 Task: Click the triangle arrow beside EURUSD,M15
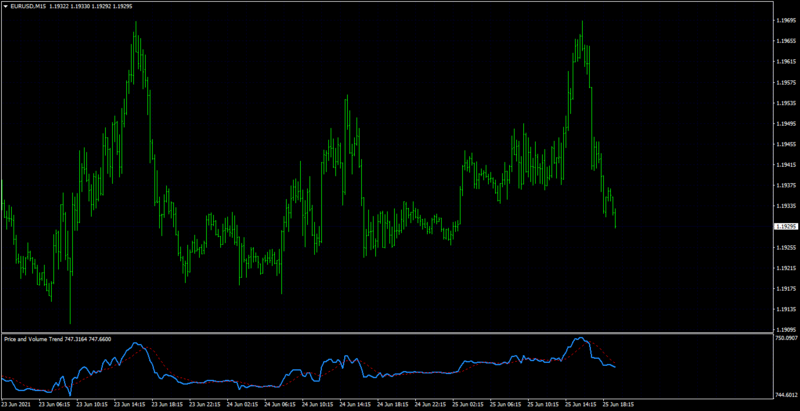pyautogui.click(x=5, y=6)
